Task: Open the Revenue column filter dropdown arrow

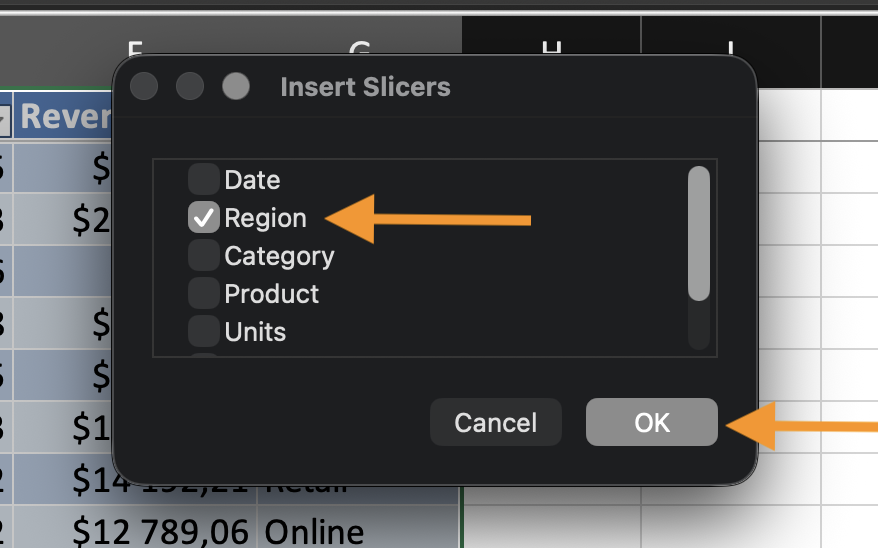Action: point(3,118)
